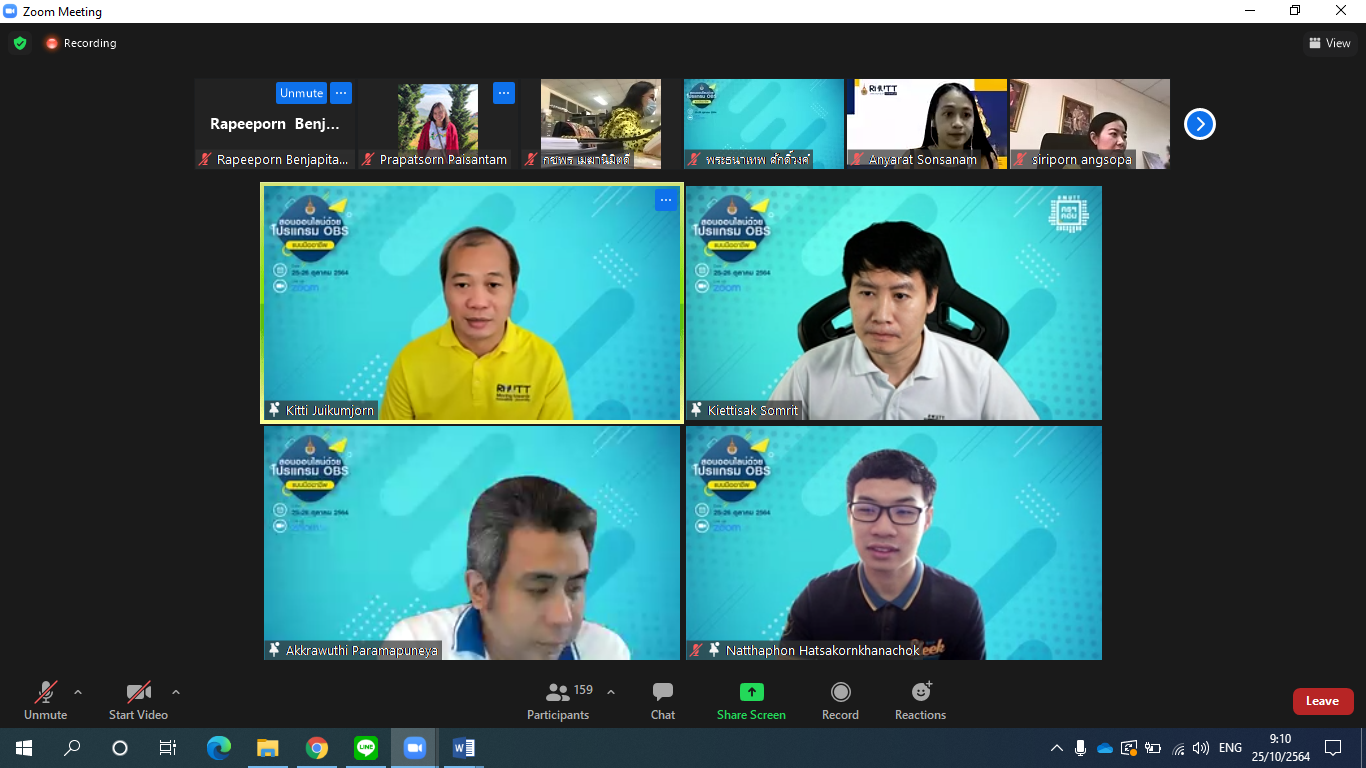Launch Microsoft Edge from the taskbar

click(x=218, y=748)
